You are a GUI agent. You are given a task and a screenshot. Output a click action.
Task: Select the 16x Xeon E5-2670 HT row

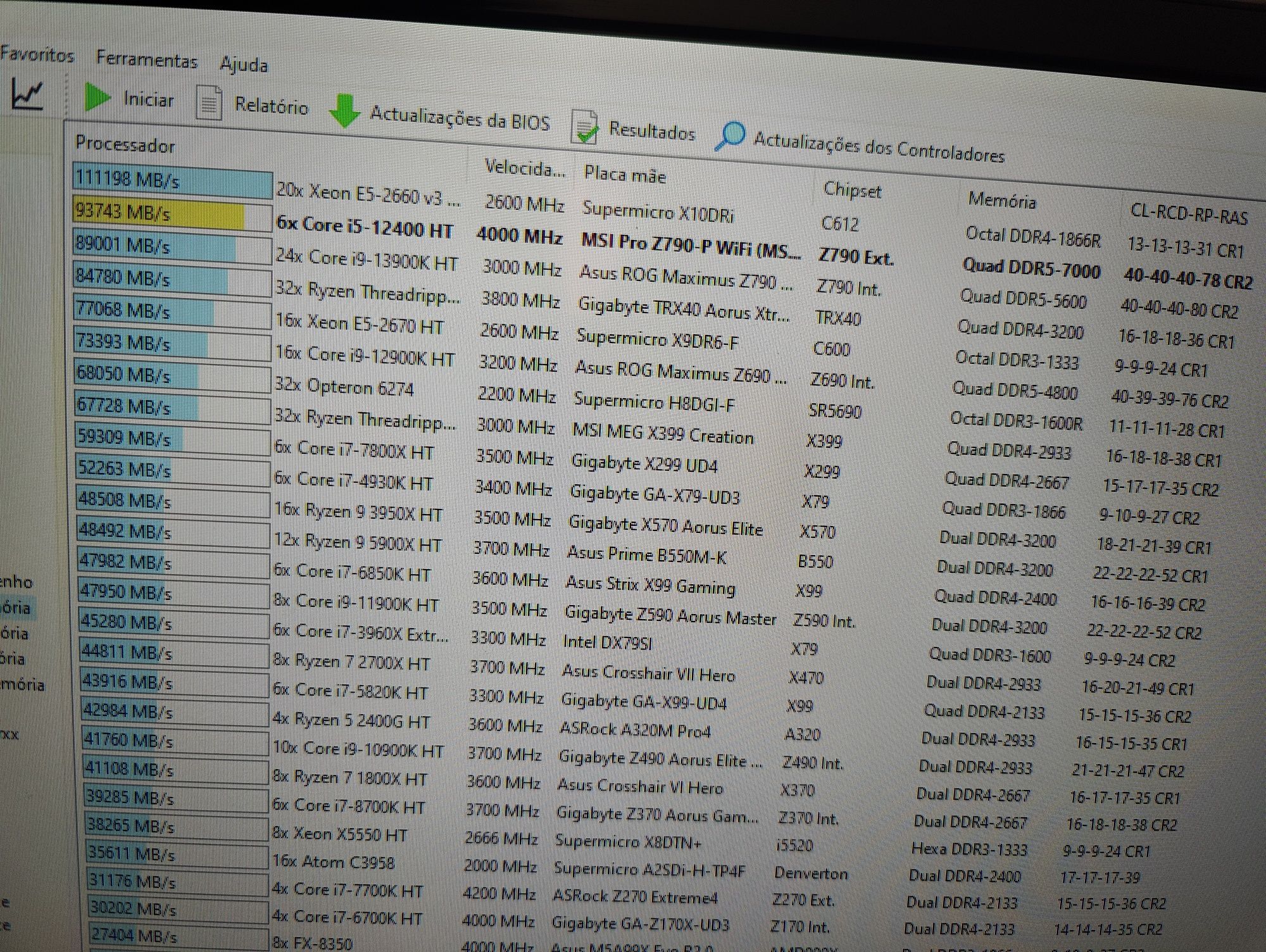[x=359, y=323]
